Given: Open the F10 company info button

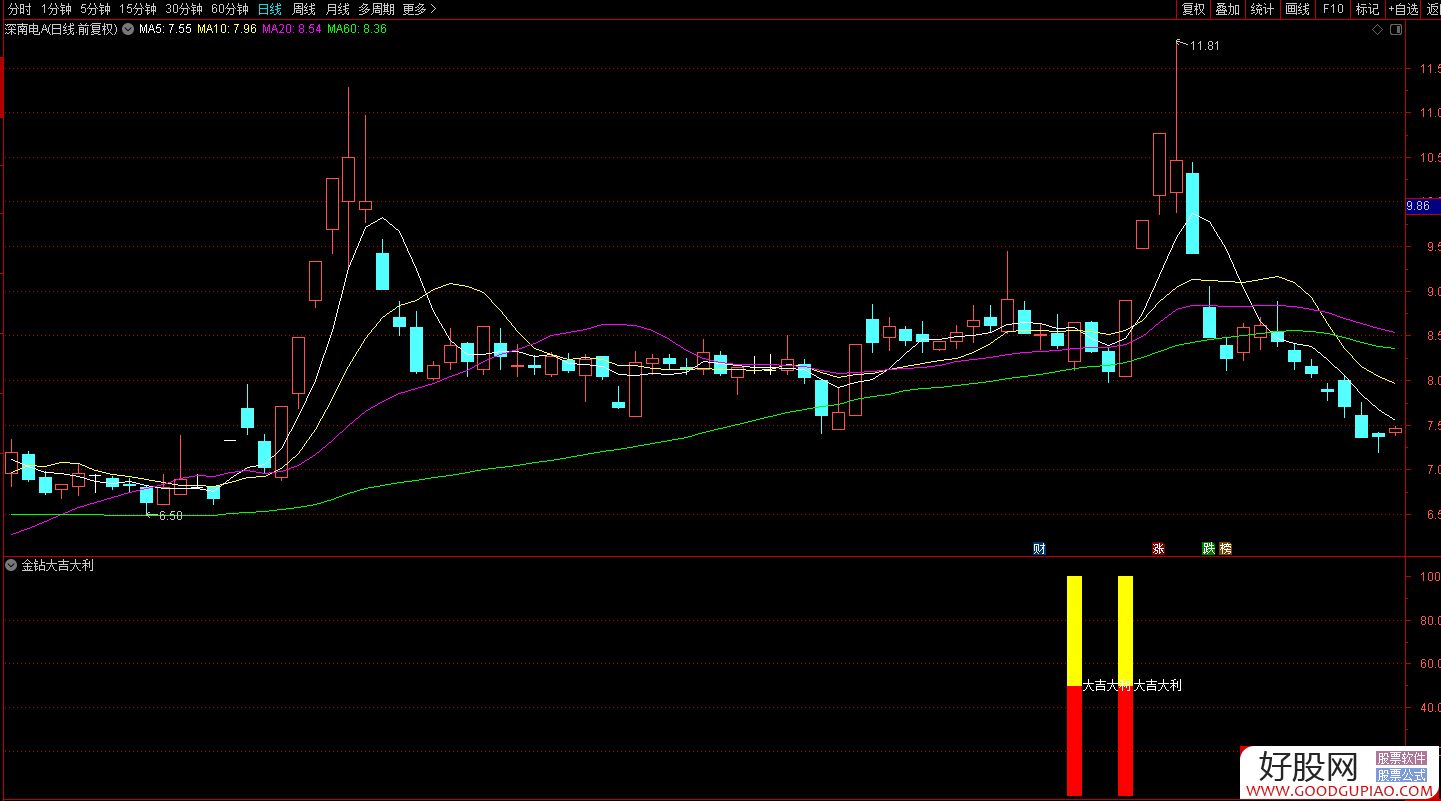Looking at the screenshot, I should (1332, 9).
